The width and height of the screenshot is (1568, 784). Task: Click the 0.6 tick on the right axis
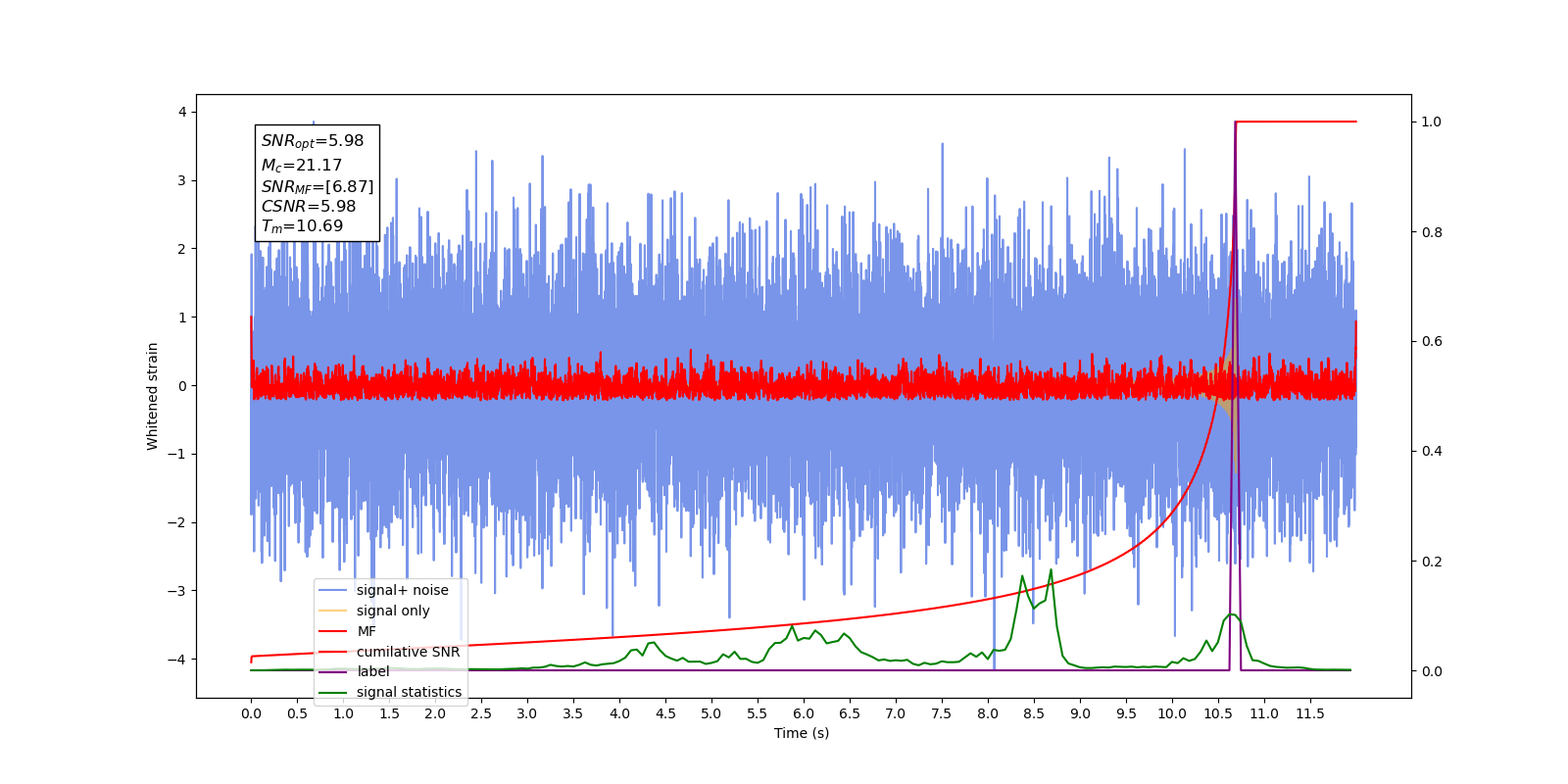click(1432, 342)
